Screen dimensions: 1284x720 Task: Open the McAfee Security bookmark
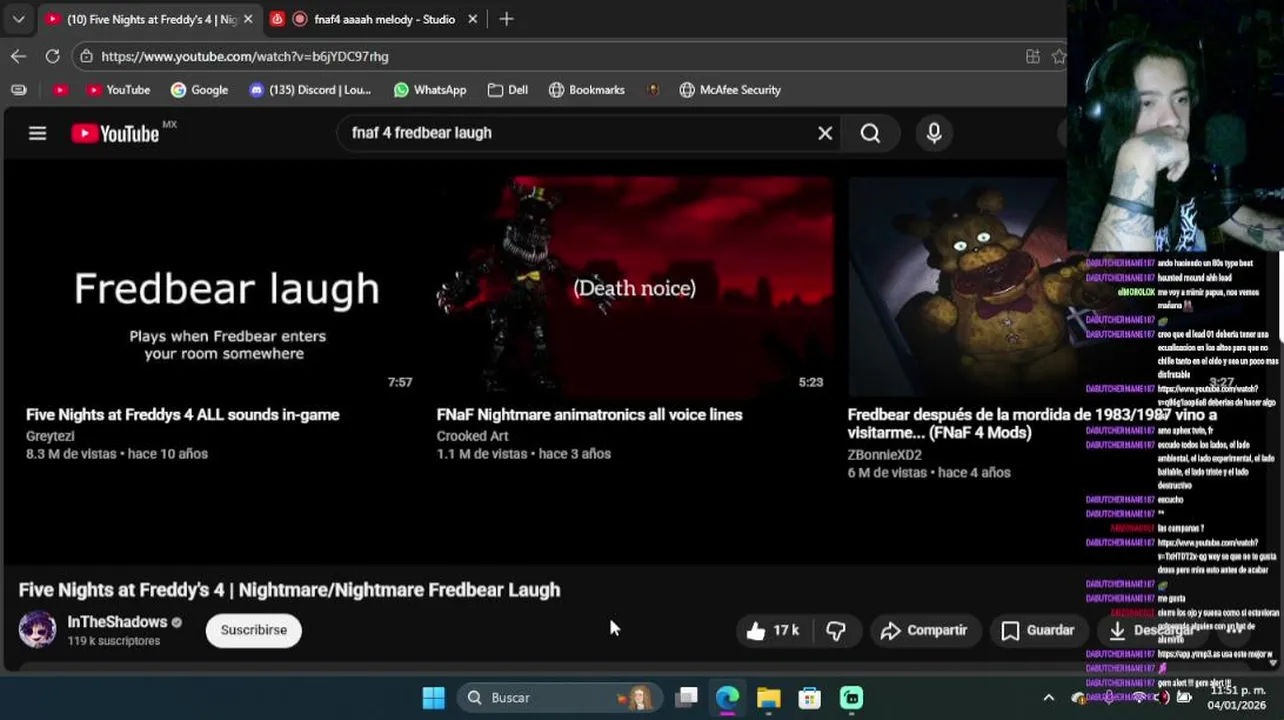[730, 90]
